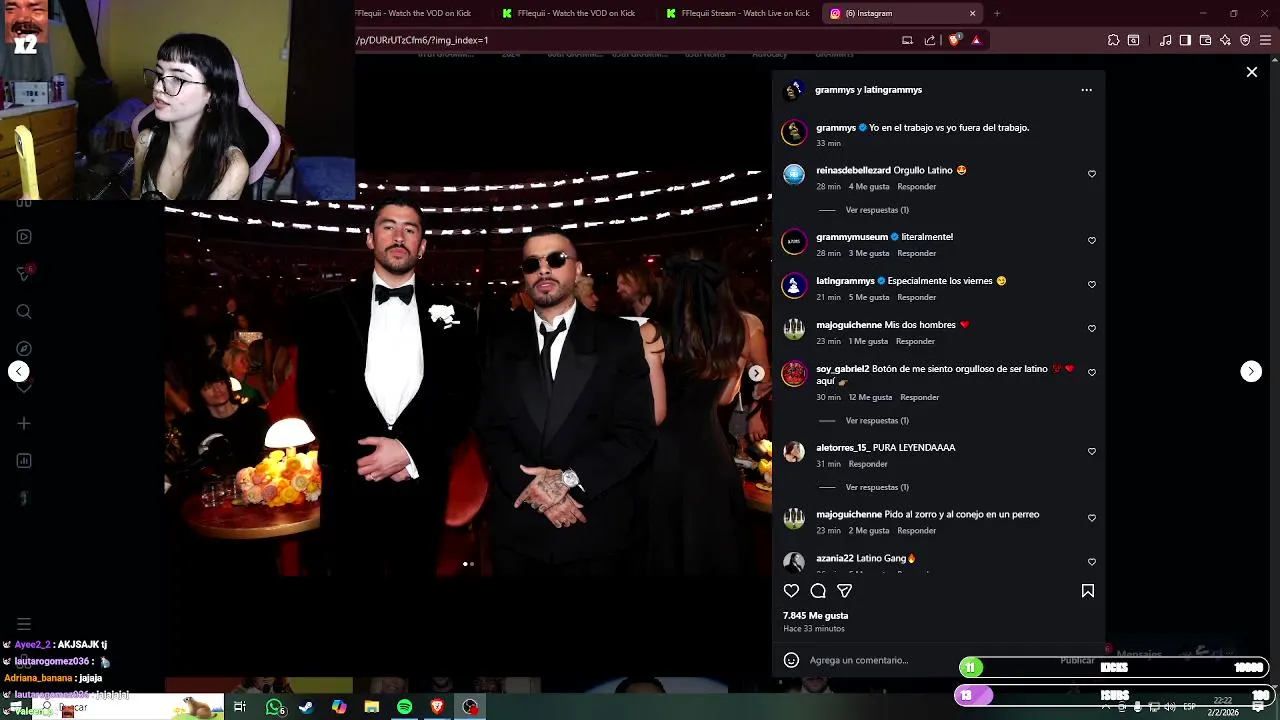Open Instagram messages in the sidebar
Screen dimensions: 1280x720
[24, 273]
